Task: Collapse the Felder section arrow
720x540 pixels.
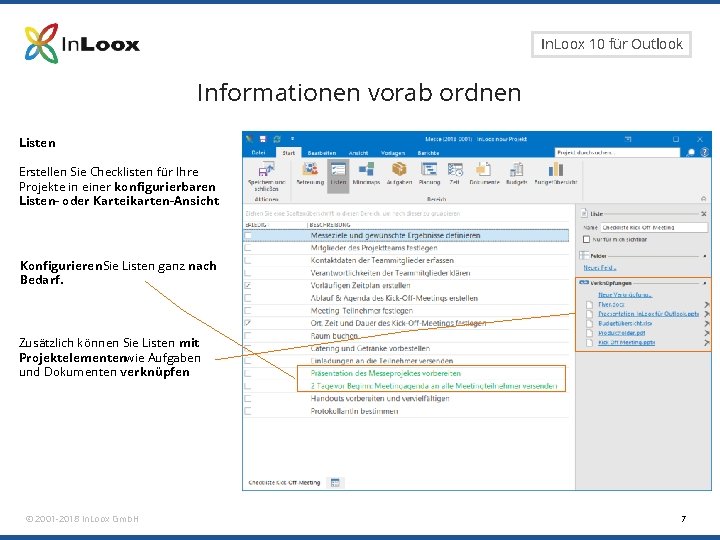Action: point(704,256)
